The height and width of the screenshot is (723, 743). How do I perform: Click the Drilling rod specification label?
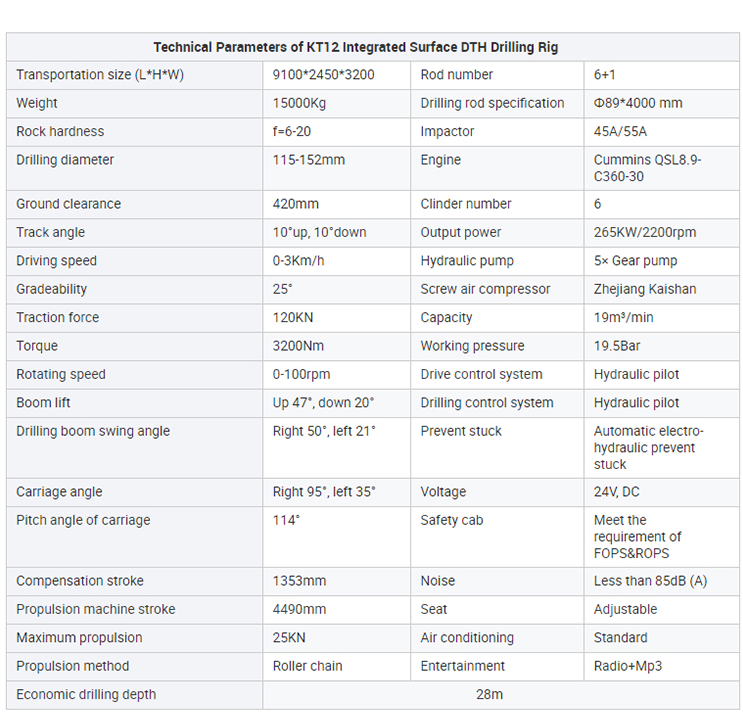492,103
